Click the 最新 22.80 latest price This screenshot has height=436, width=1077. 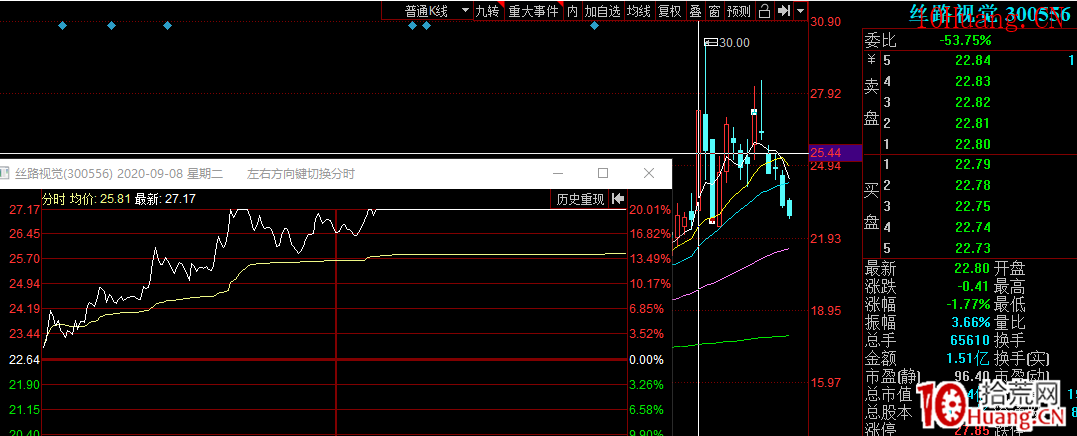973,268
